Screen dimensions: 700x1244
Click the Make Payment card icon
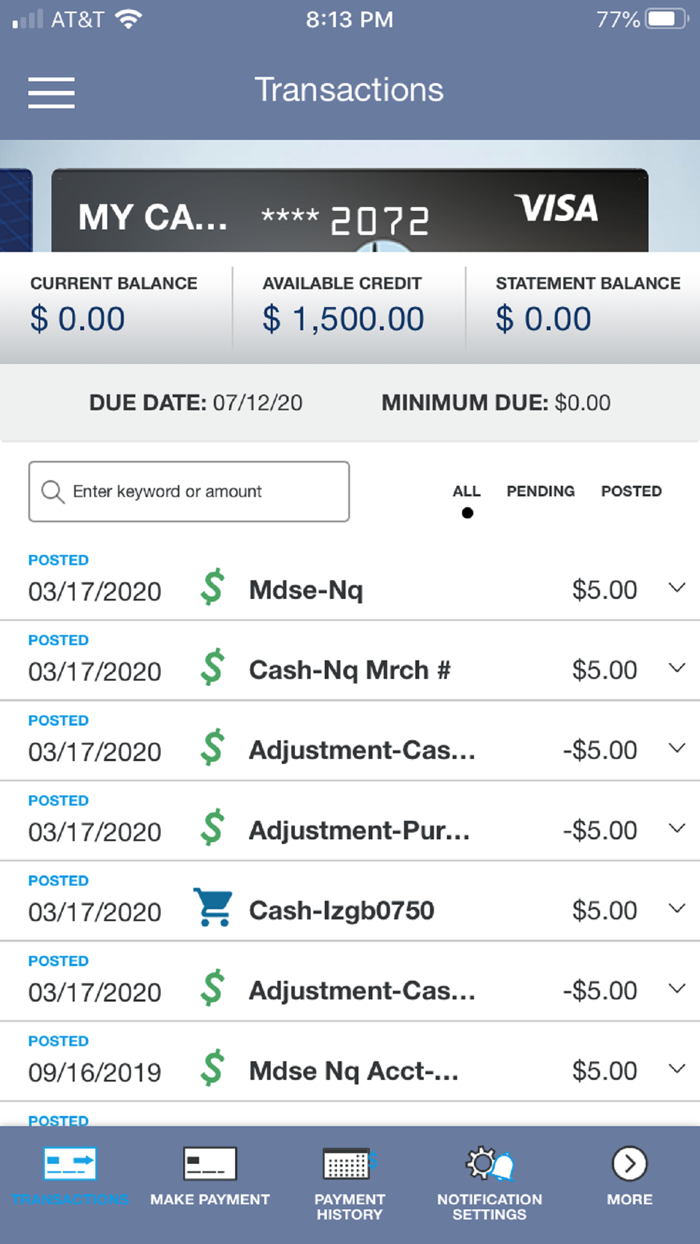(x=209, y=1161)
